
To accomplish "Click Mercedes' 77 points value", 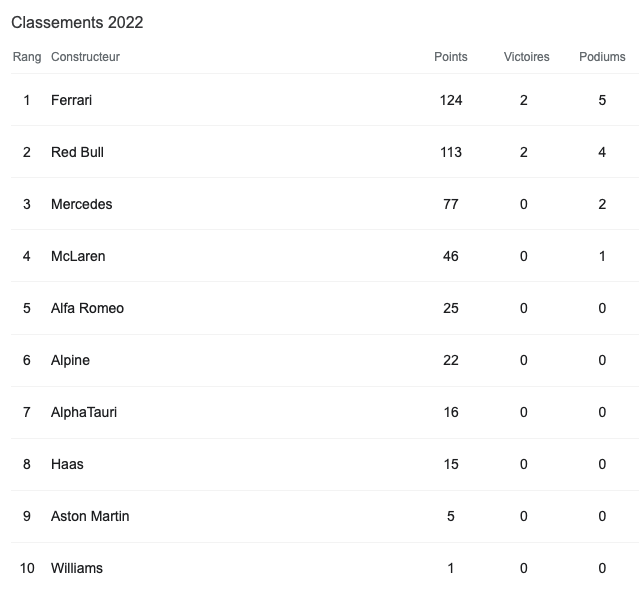I will [x=451, y=204].
